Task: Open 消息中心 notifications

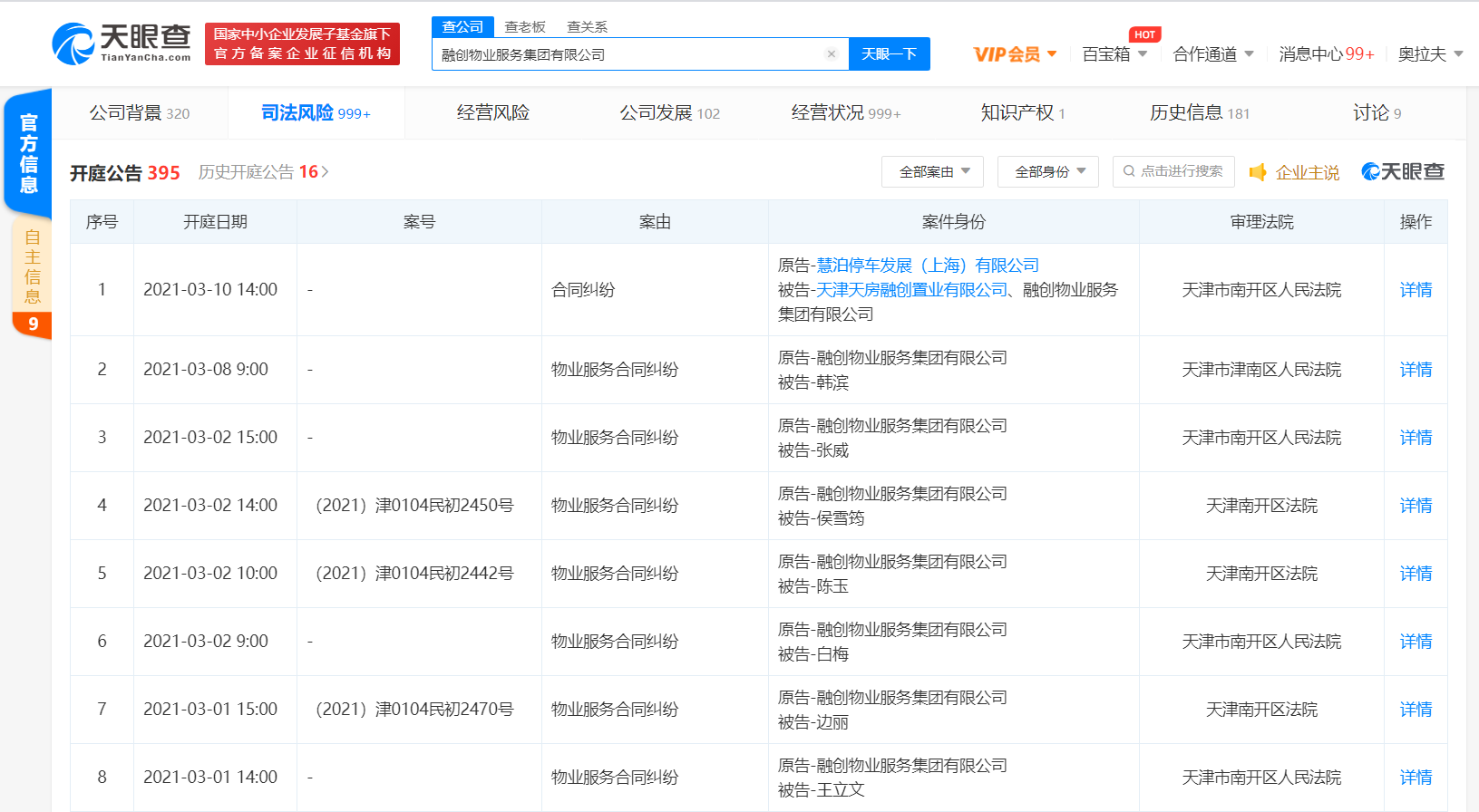Action: point(1327,54)
